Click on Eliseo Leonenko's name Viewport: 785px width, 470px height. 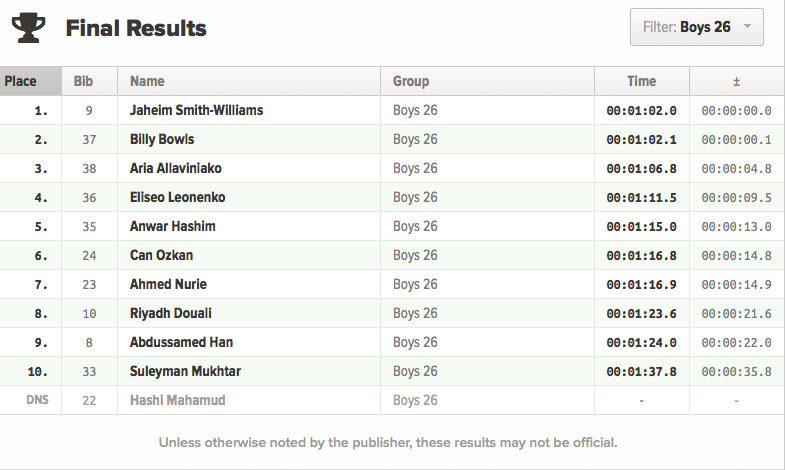pos(175,197)
